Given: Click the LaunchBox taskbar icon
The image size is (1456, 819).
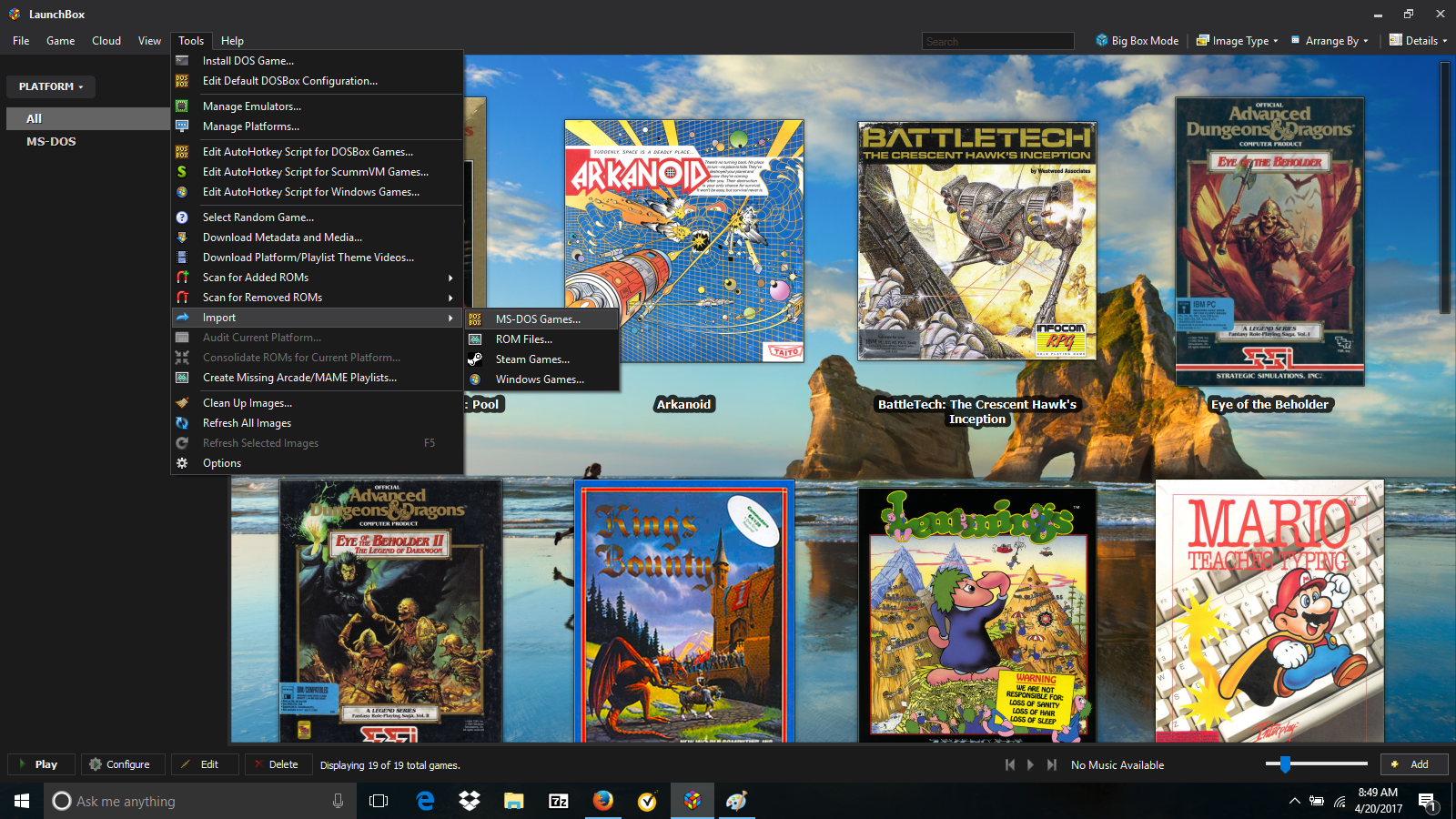Looking at the screenshot, I should click(693, 801).
